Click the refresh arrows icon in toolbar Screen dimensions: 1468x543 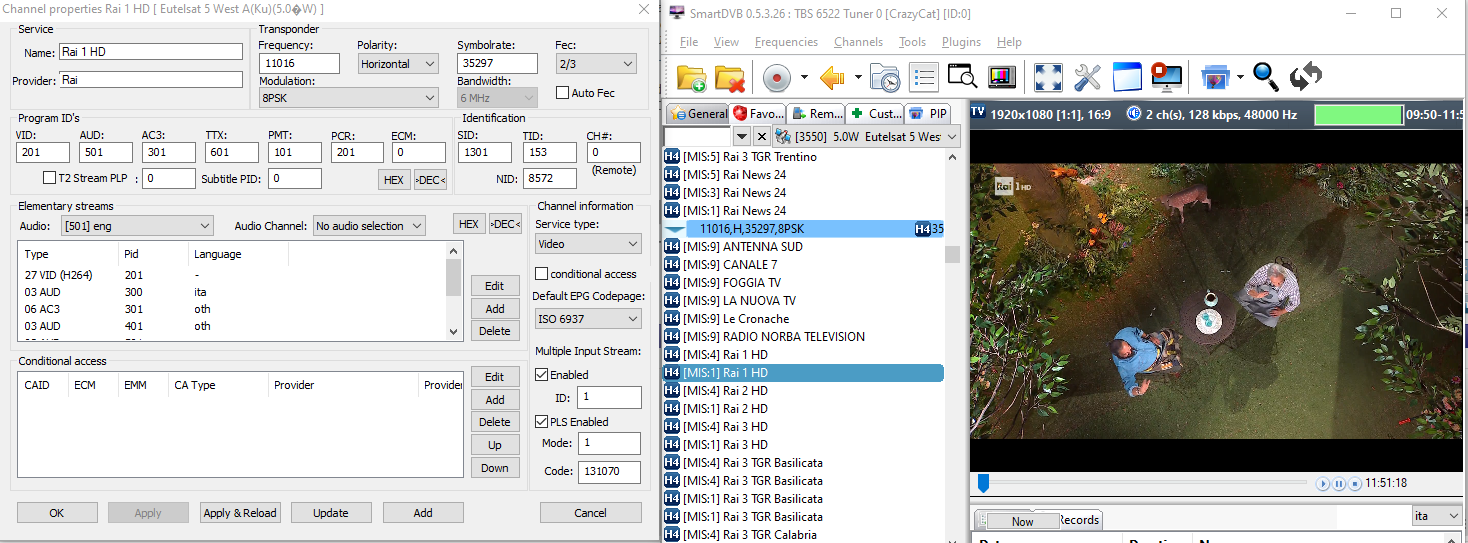pos(1306,78)
